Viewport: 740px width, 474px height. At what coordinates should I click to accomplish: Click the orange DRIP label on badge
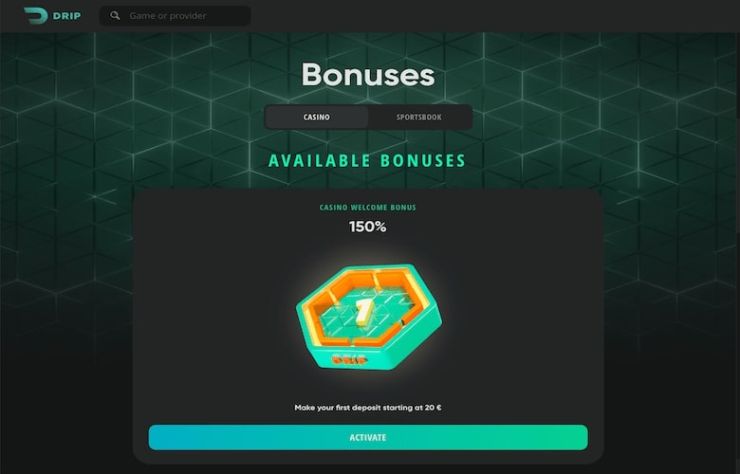pos(350,360)
